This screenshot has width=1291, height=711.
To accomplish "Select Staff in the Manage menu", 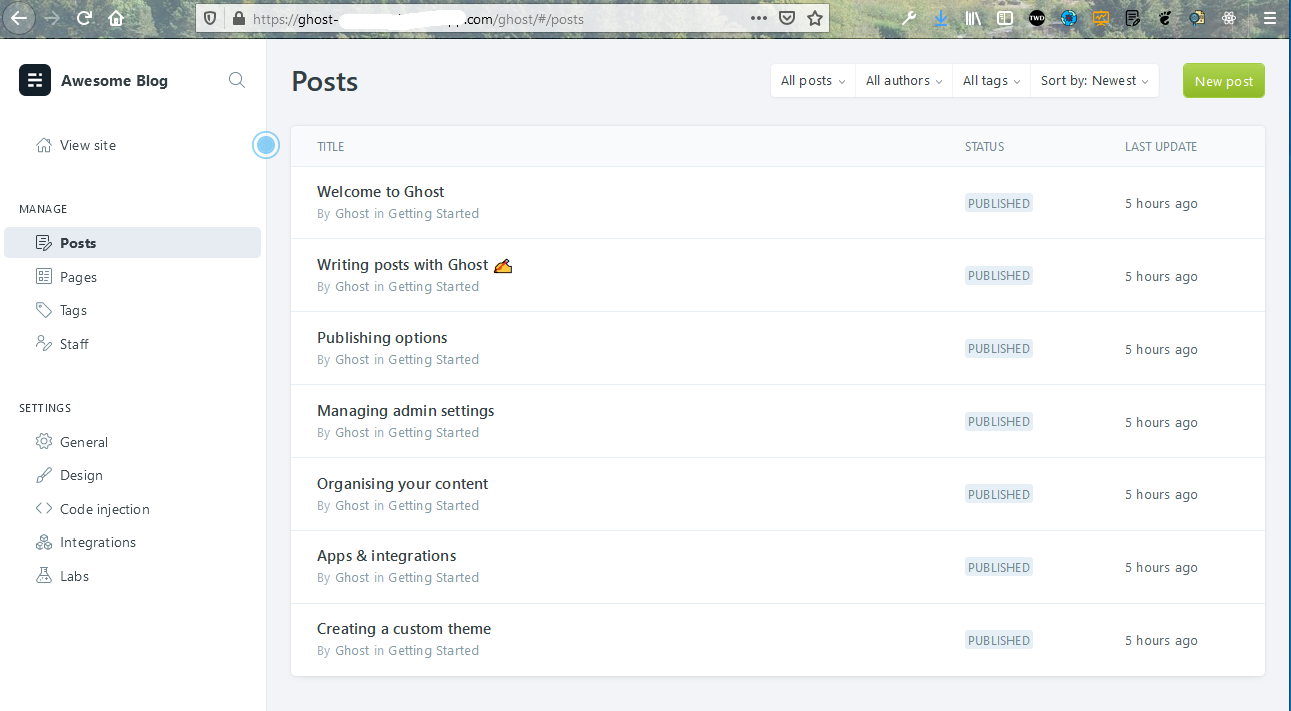I will click(x=132, y=344).
